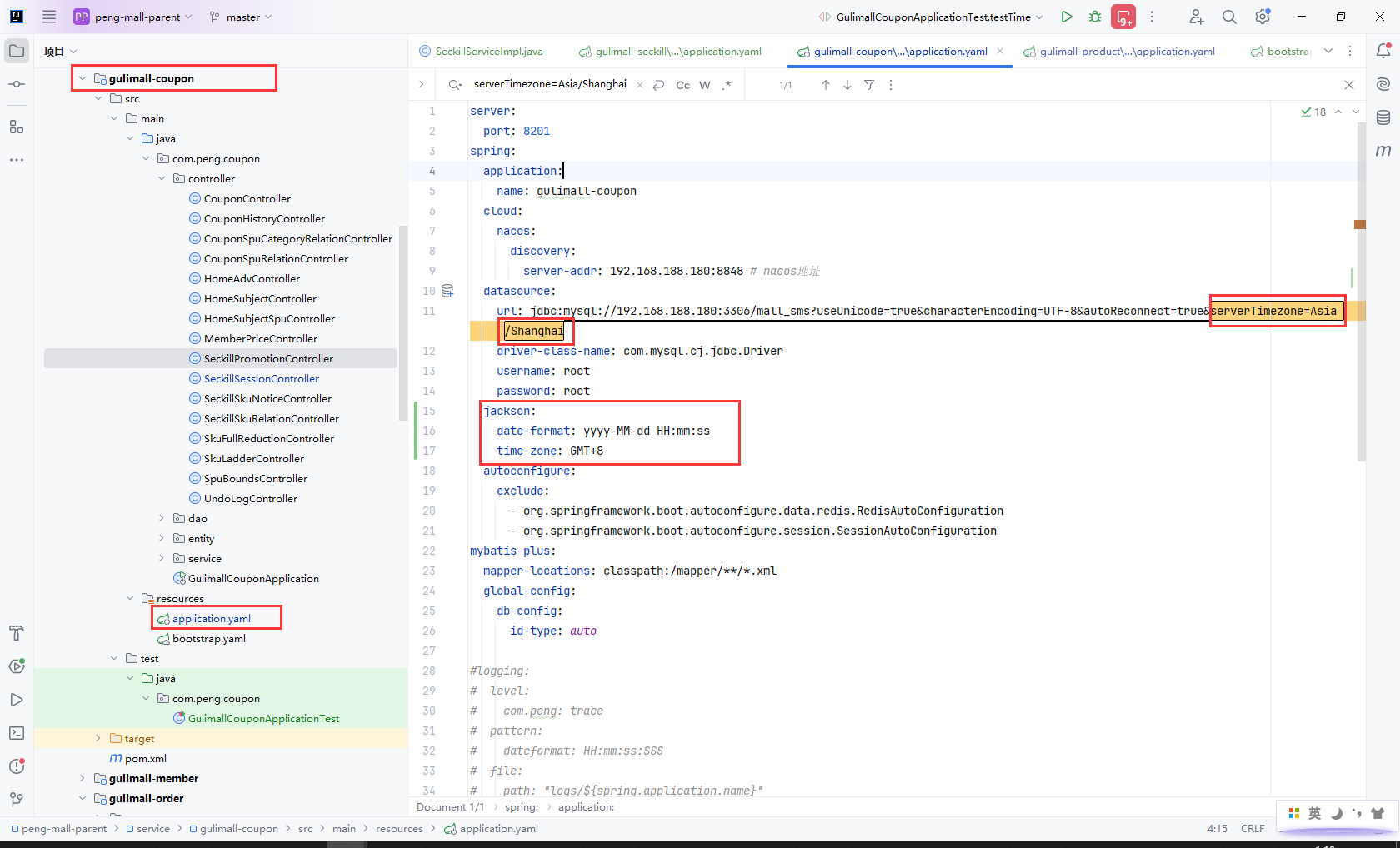Open search history dropdown magnifier

pyautogui.click(x=455, y=85)
